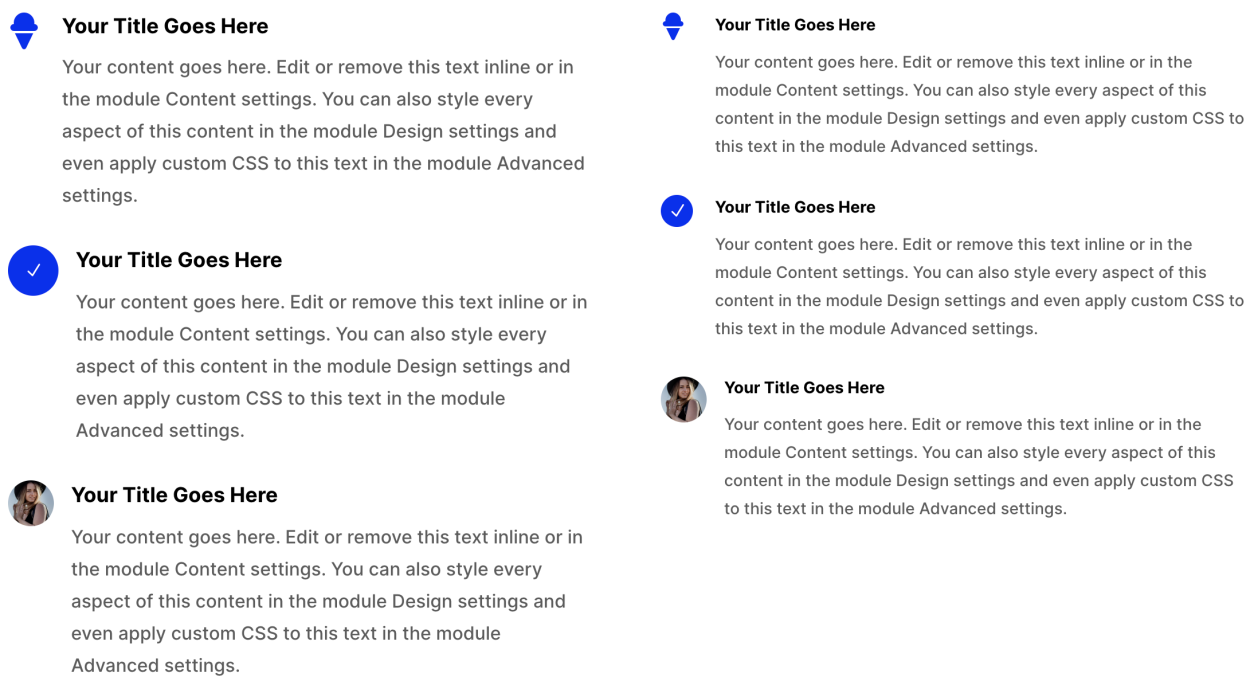Click the small blue checkmark circle on the right

[x=677, y=211]
